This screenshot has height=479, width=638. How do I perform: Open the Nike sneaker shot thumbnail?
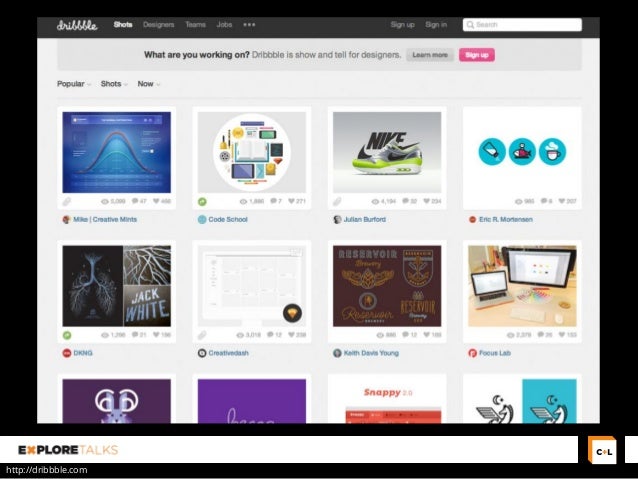[387, 153]
